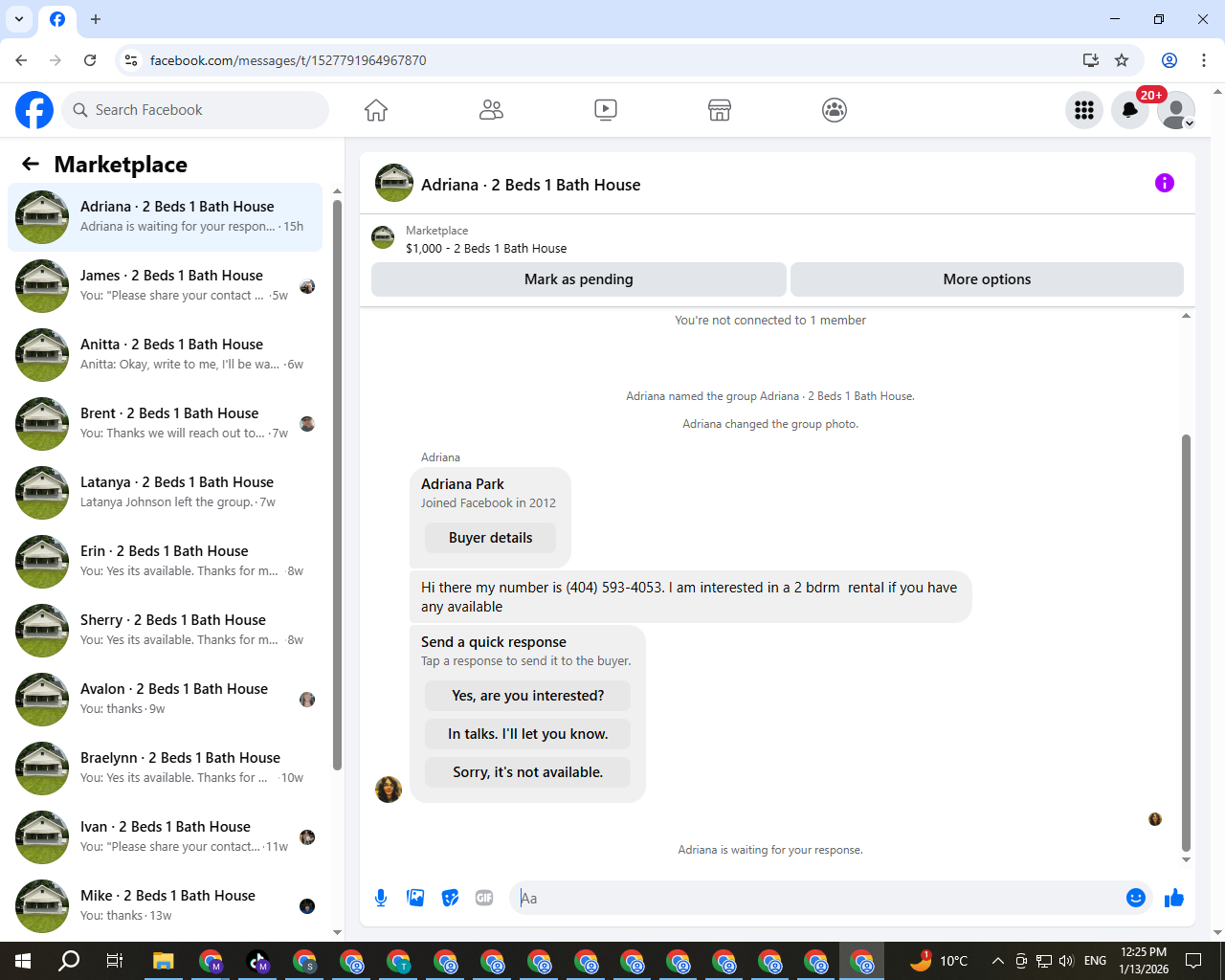Click the house thumbnail in the conversation header

394,183
